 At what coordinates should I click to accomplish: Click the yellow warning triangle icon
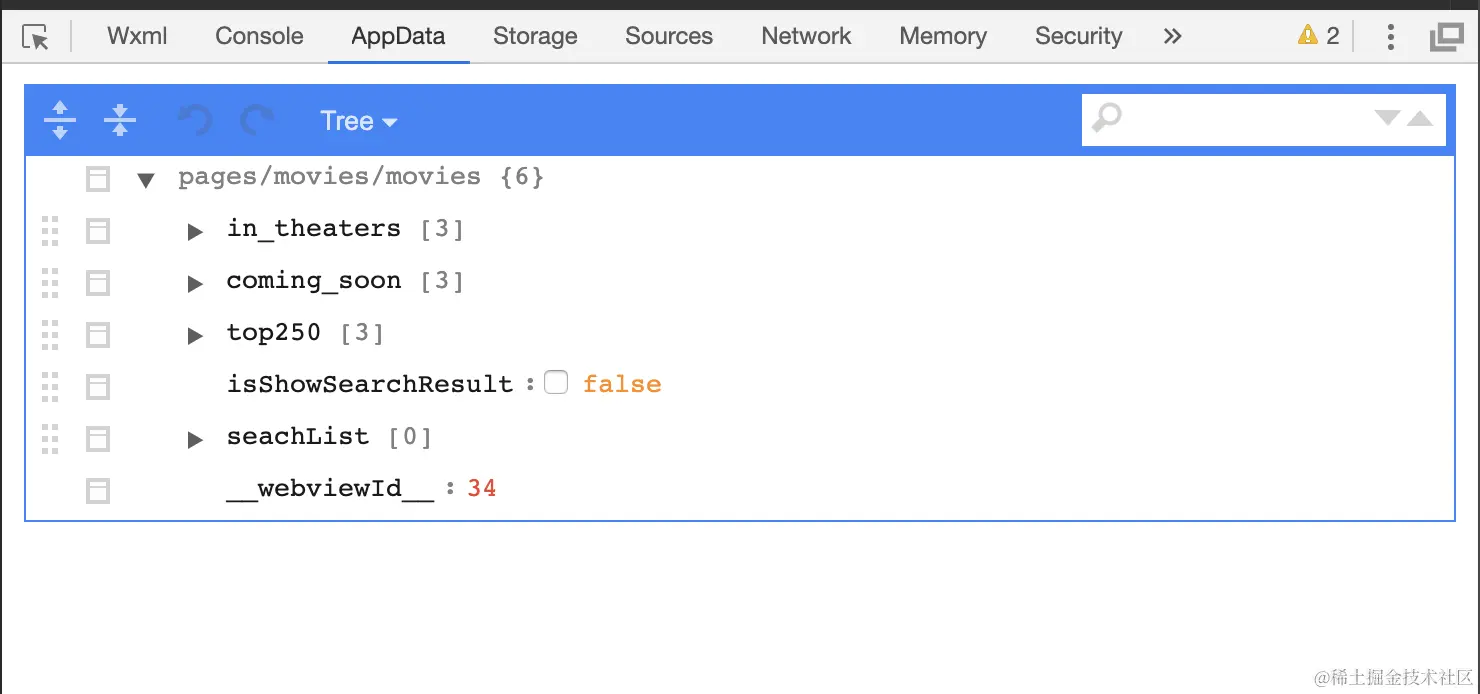(1307, 36)
